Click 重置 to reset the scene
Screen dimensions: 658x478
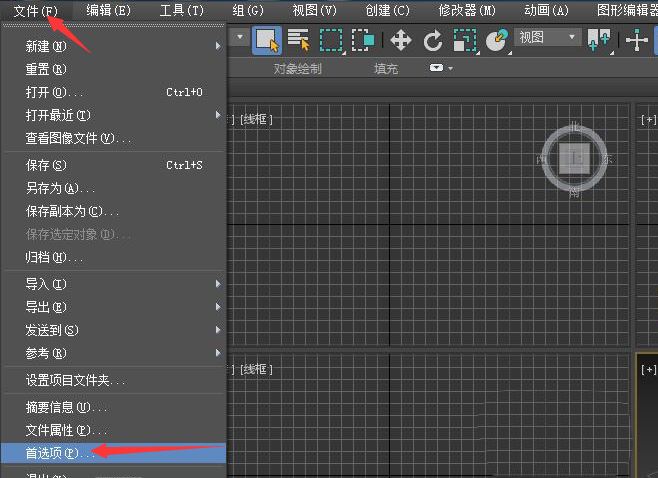click(x=46, y=69)
